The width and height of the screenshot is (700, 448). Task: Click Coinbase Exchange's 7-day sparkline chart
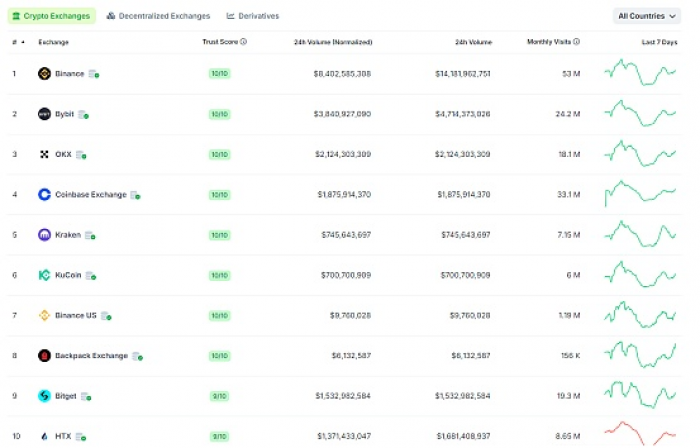640,193
